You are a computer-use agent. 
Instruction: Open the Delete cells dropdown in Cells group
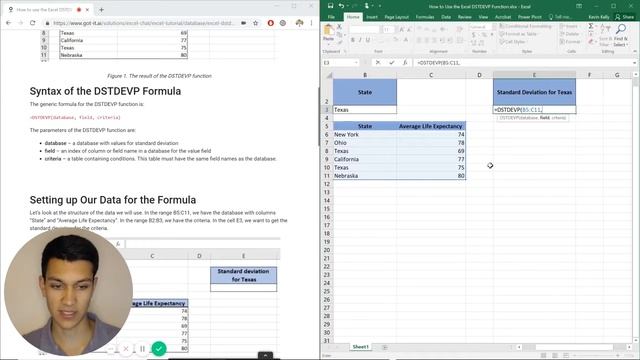pos(570,34)
